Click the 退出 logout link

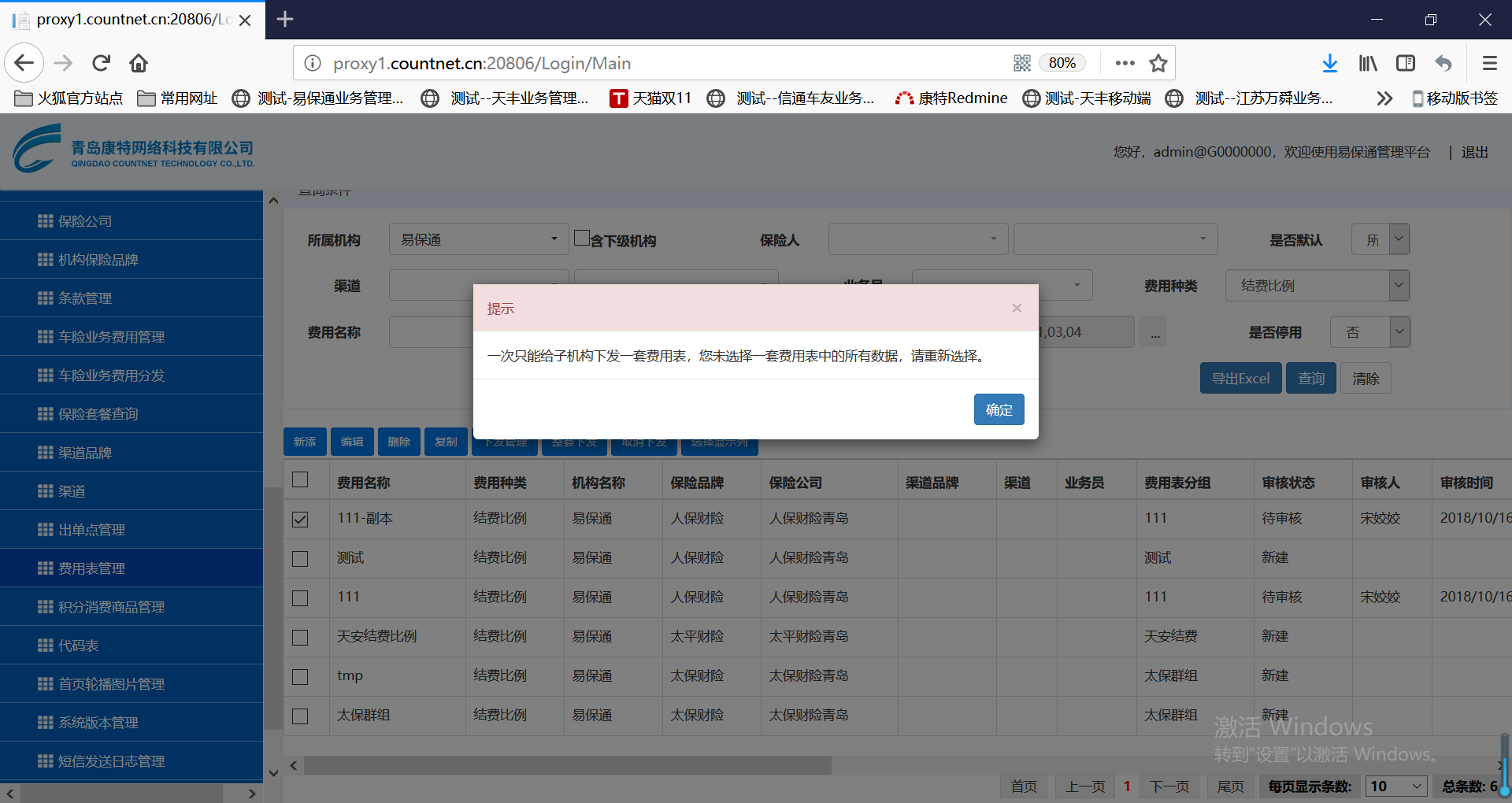[1474, 152]
